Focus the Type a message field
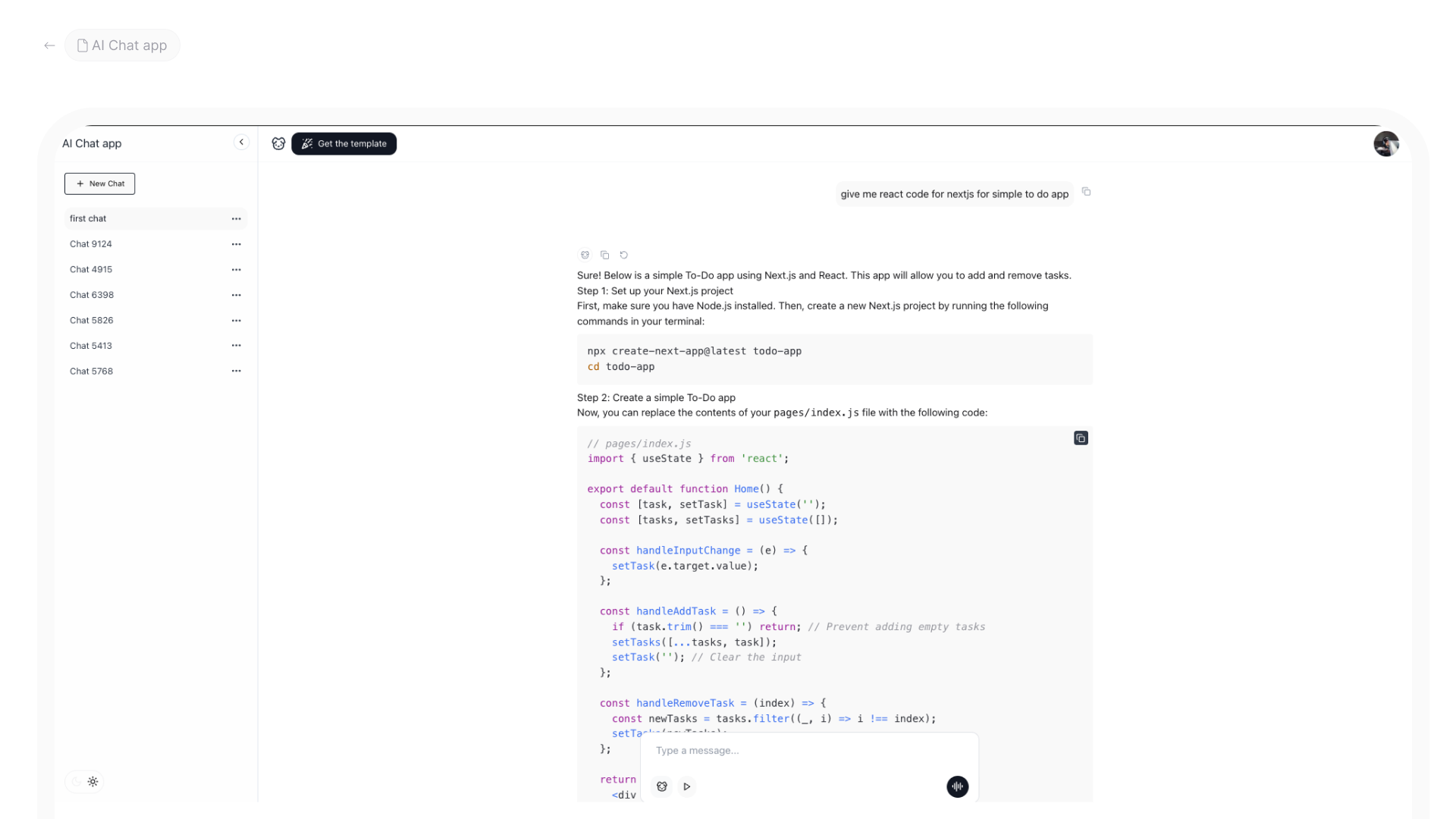The image size is (1456, 819). (804, 751)
